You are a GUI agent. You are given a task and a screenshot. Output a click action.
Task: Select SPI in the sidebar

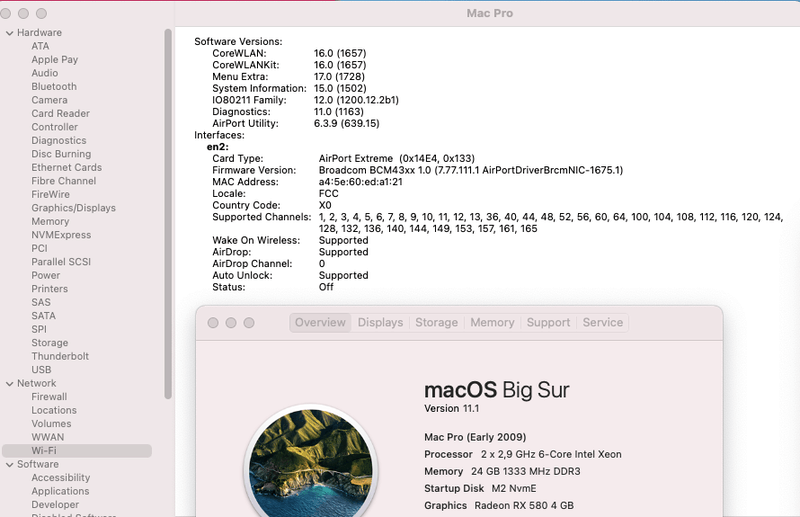tap(39, 329)
